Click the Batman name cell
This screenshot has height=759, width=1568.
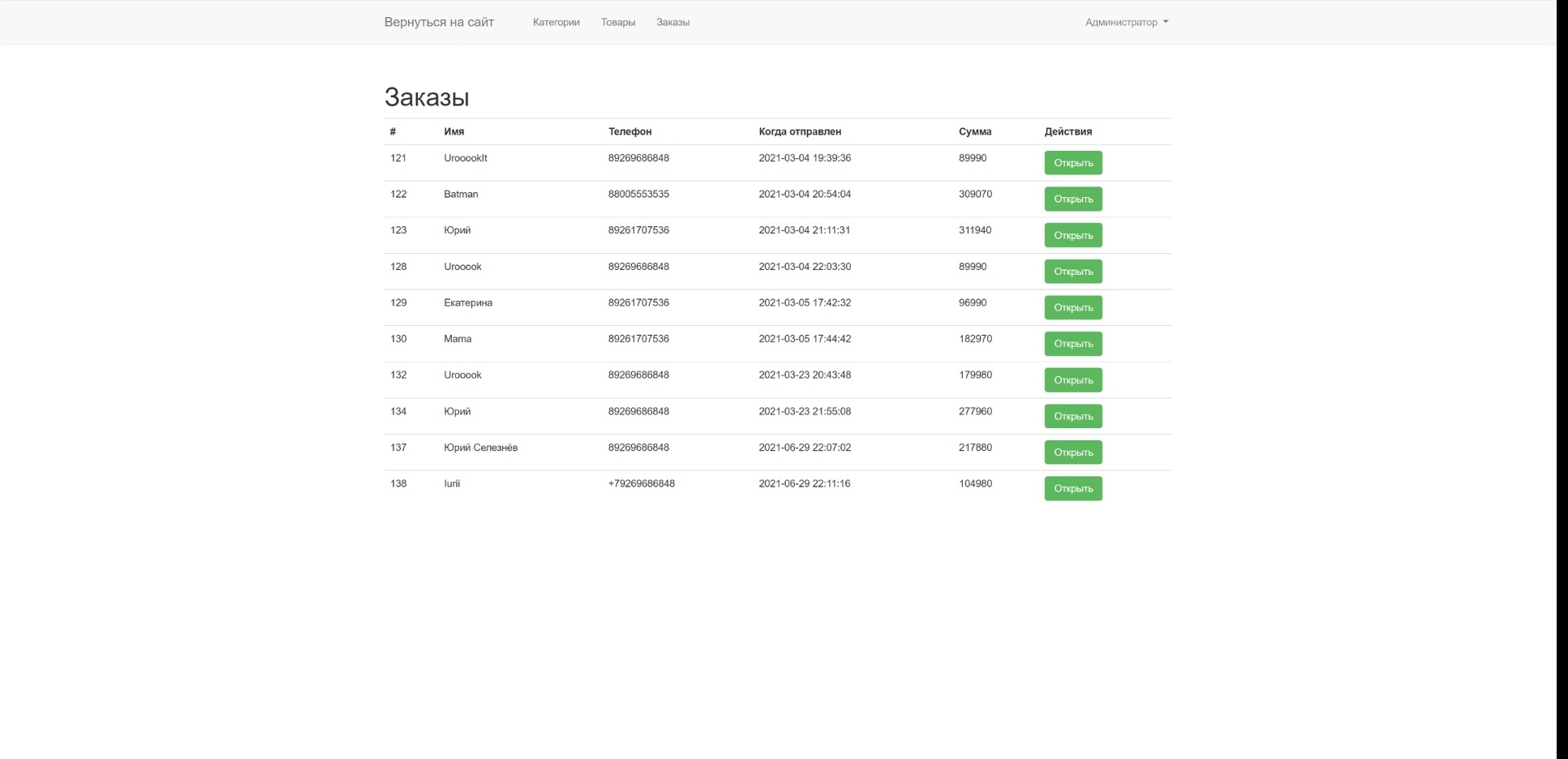coord(461,194)
